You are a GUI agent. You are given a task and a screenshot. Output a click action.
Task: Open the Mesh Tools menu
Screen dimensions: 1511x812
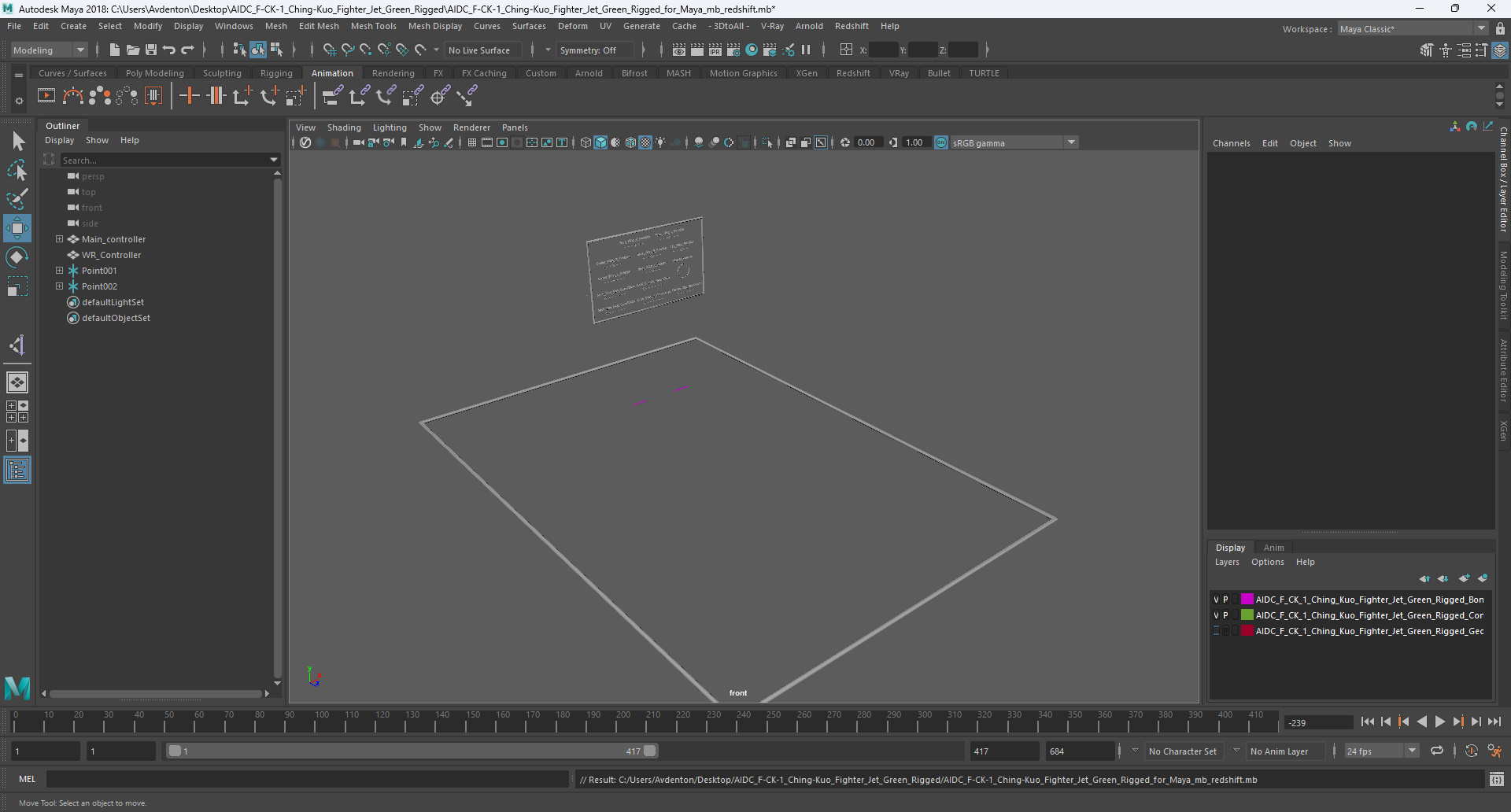tap(373, 26)
